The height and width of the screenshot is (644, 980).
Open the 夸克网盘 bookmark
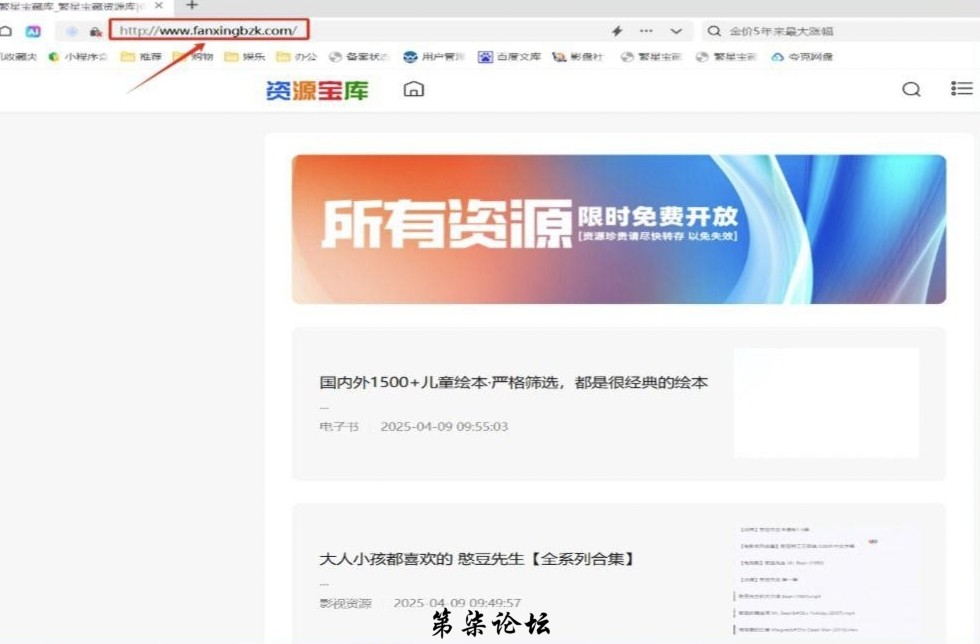(802, 57)
